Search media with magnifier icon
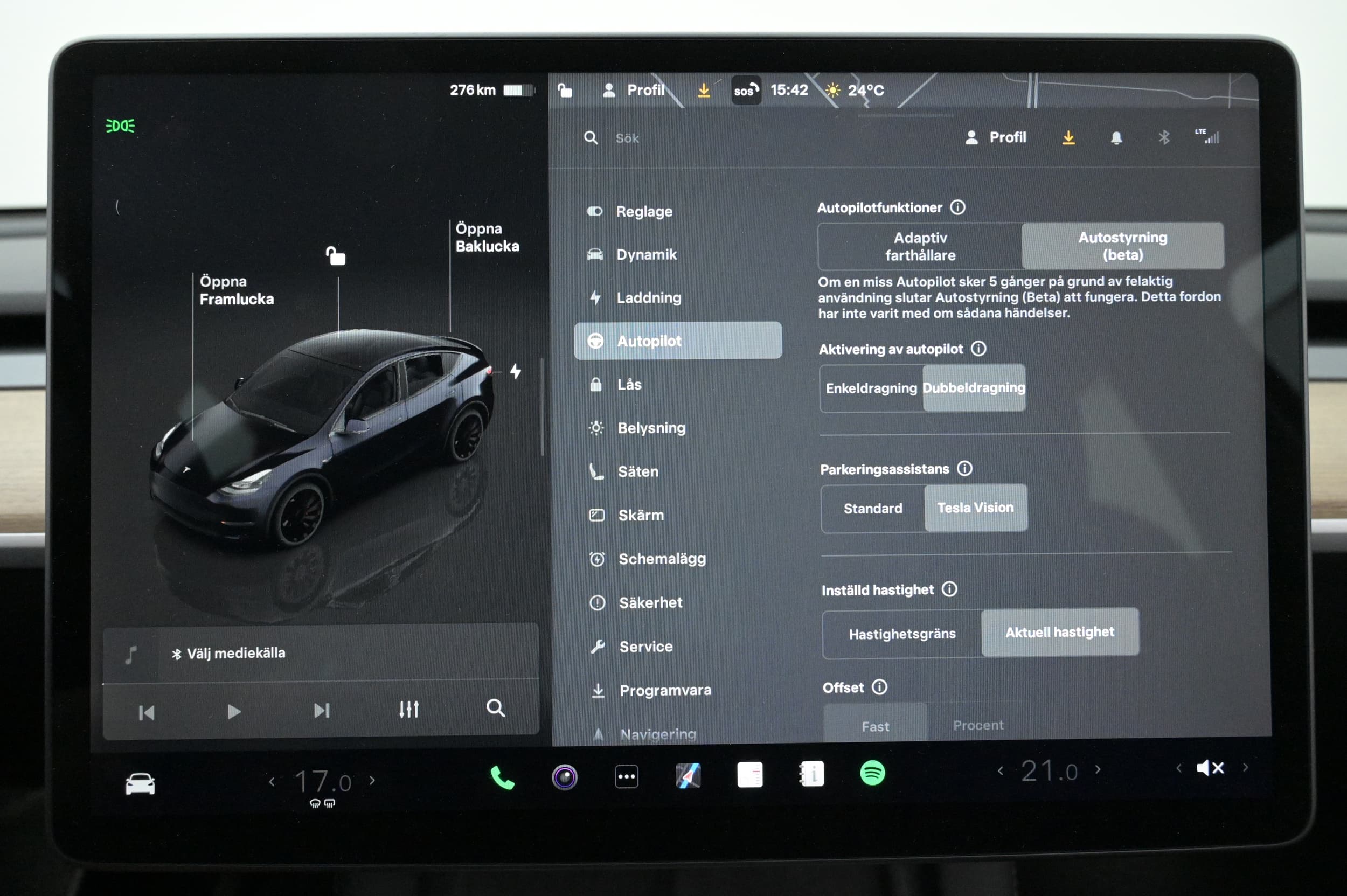Viewport: 1347px width, 896px height. [x=496, y=708]
